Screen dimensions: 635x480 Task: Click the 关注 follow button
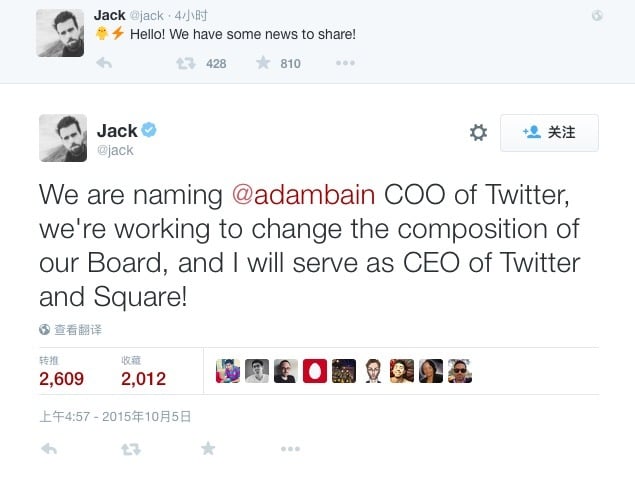[x=549, y=133]
